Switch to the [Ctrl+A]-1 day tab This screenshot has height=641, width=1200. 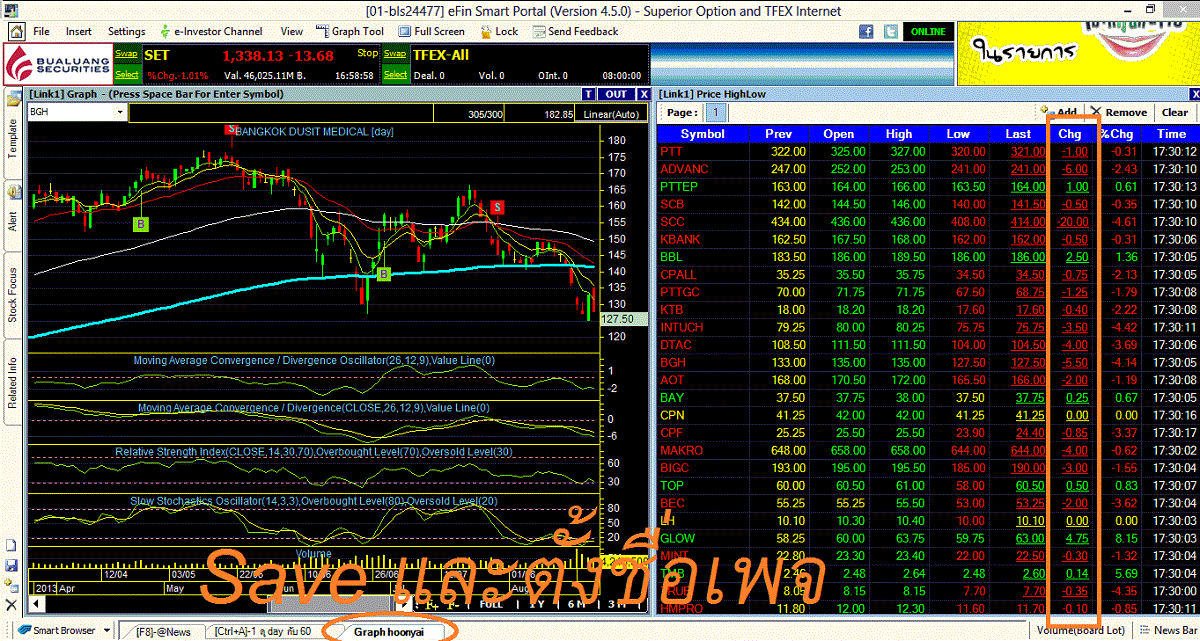click(263, 631)
